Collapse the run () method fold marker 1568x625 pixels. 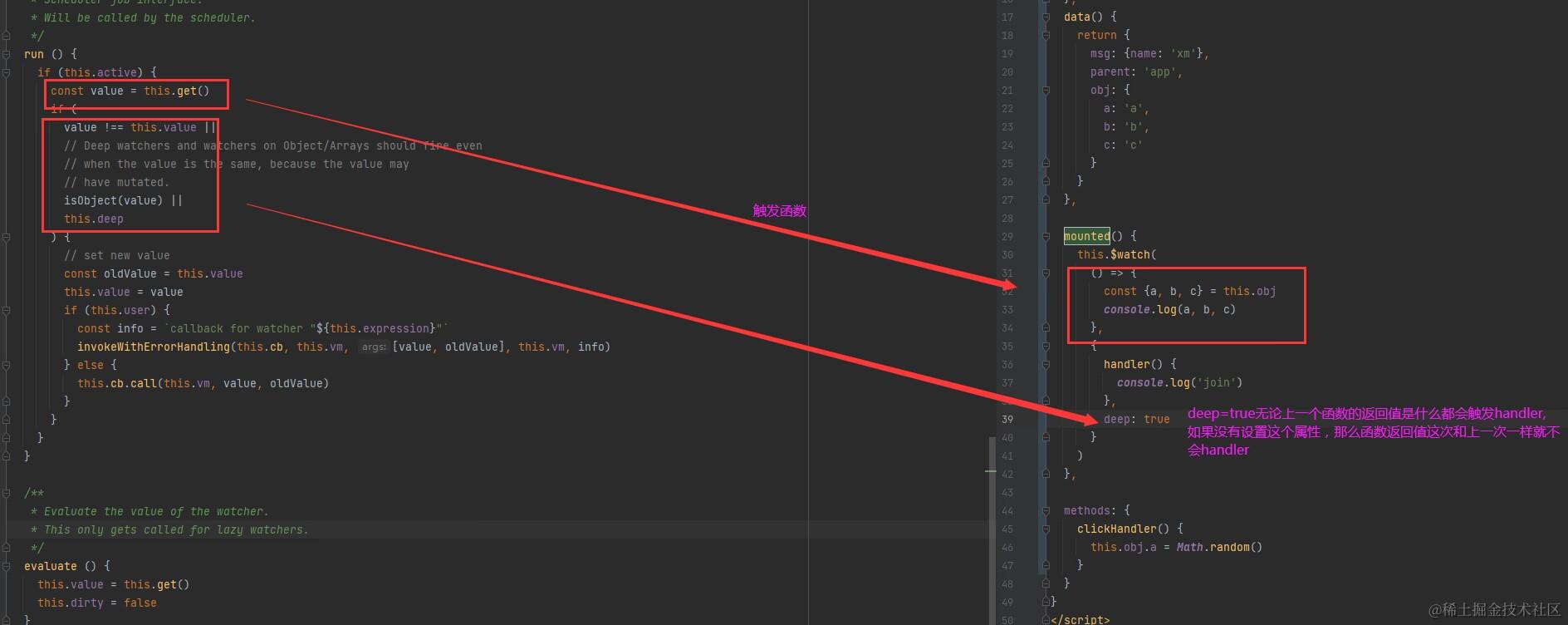6,54
